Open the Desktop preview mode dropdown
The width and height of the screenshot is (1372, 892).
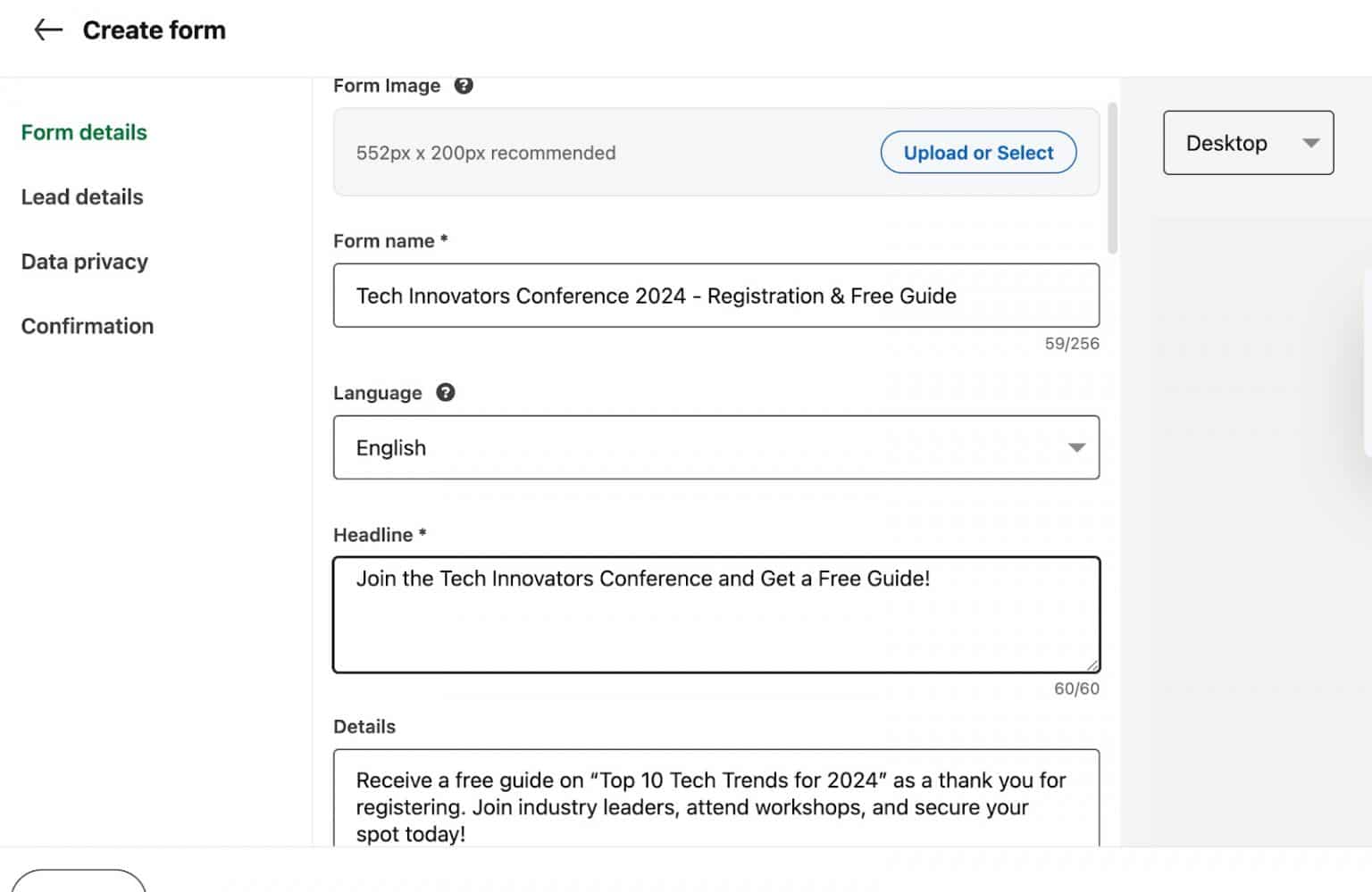pos(1248,143)
